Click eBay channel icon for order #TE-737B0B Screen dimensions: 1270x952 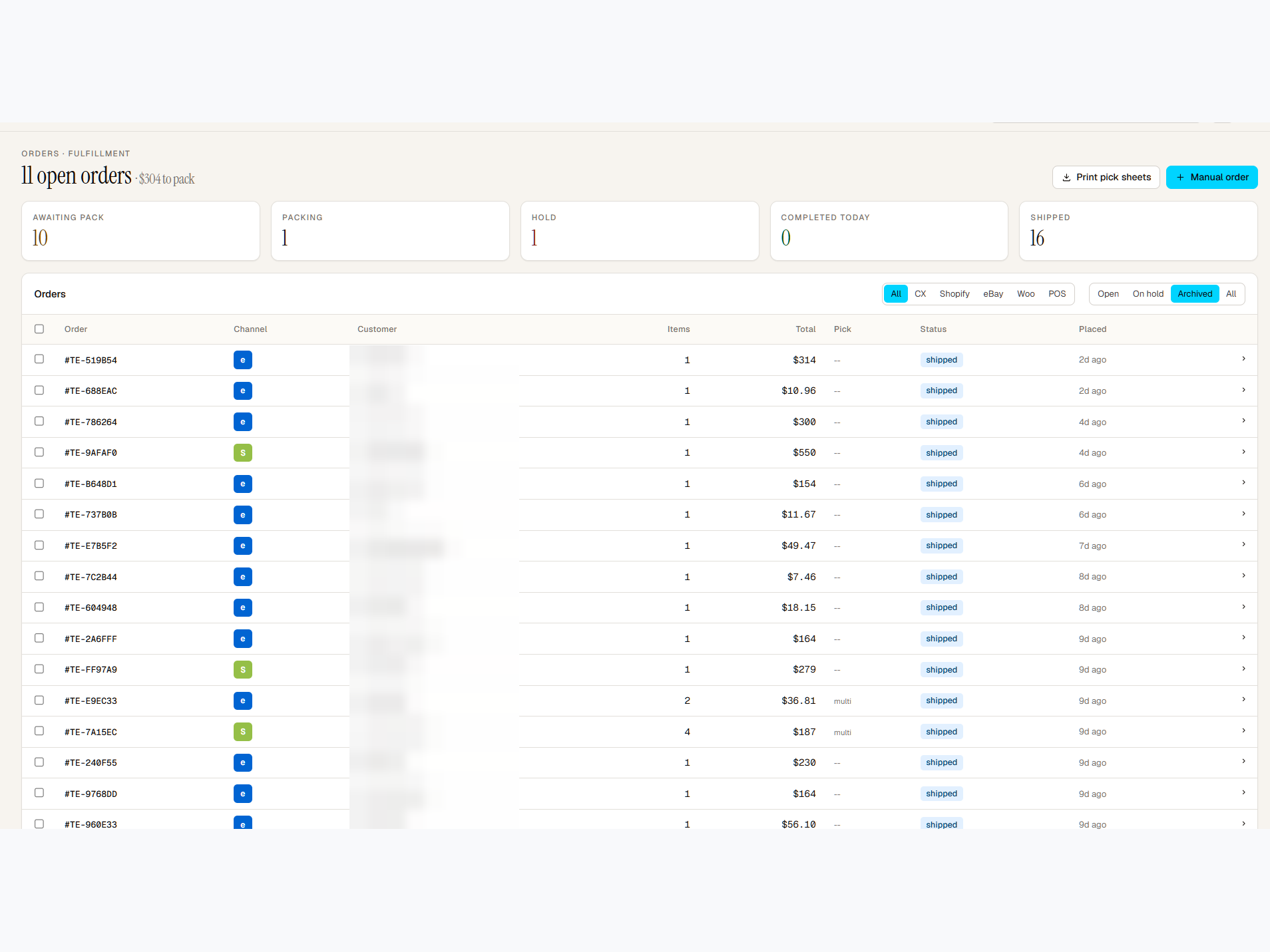pyautogui.click(x=243, y=515)
